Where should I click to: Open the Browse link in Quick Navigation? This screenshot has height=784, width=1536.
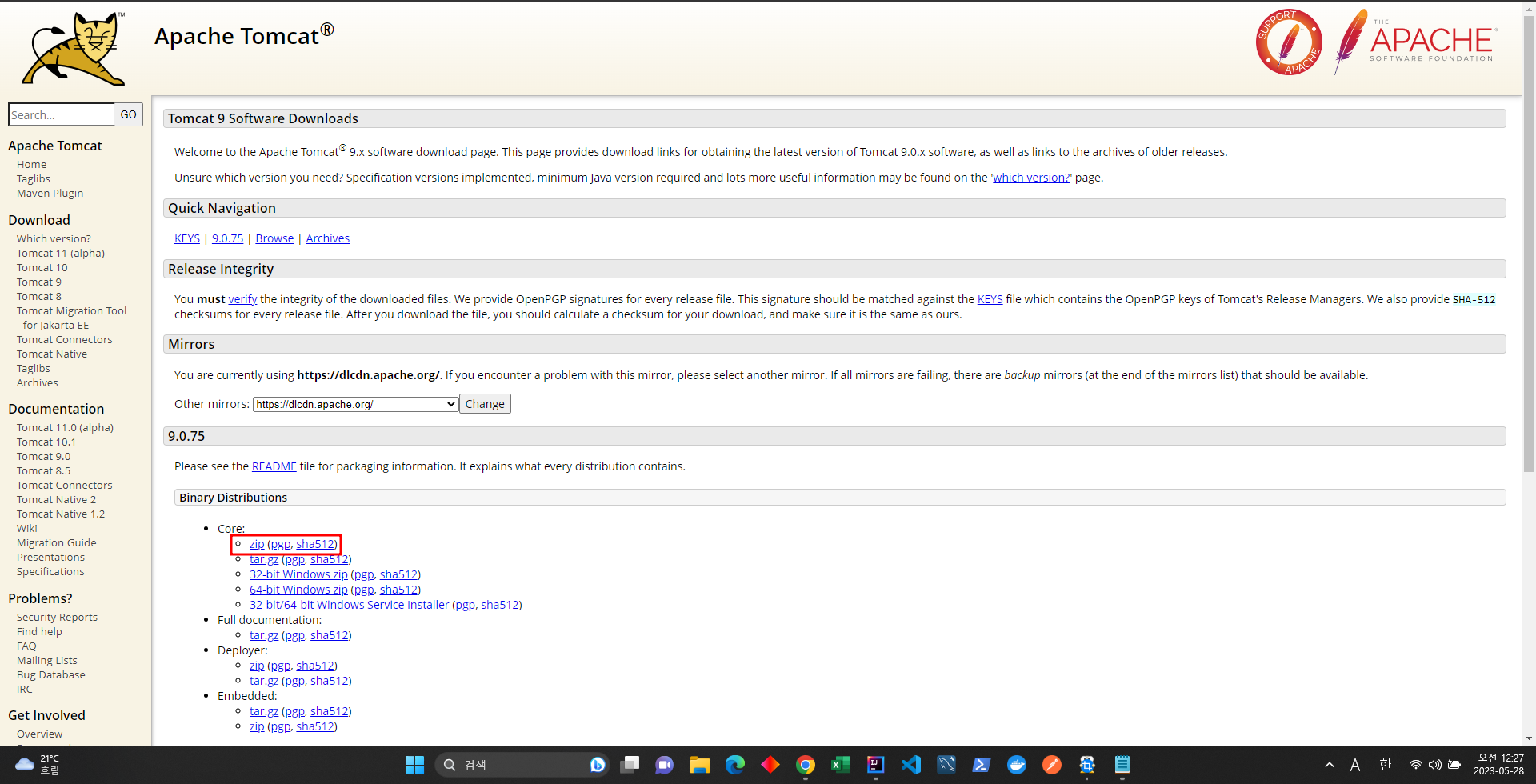point(274,238)
